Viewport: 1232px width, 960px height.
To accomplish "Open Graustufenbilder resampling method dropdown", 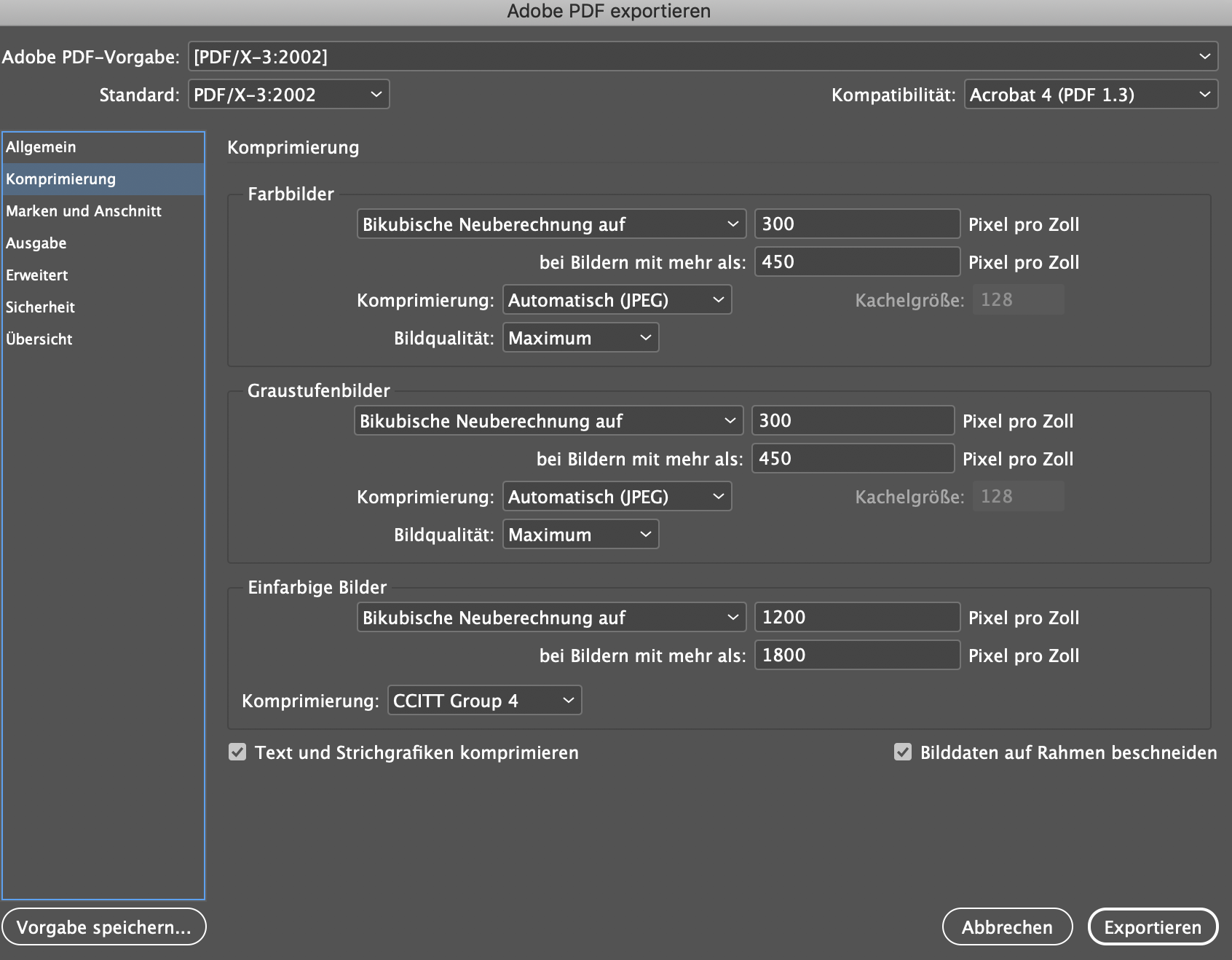I will [548, 421].
